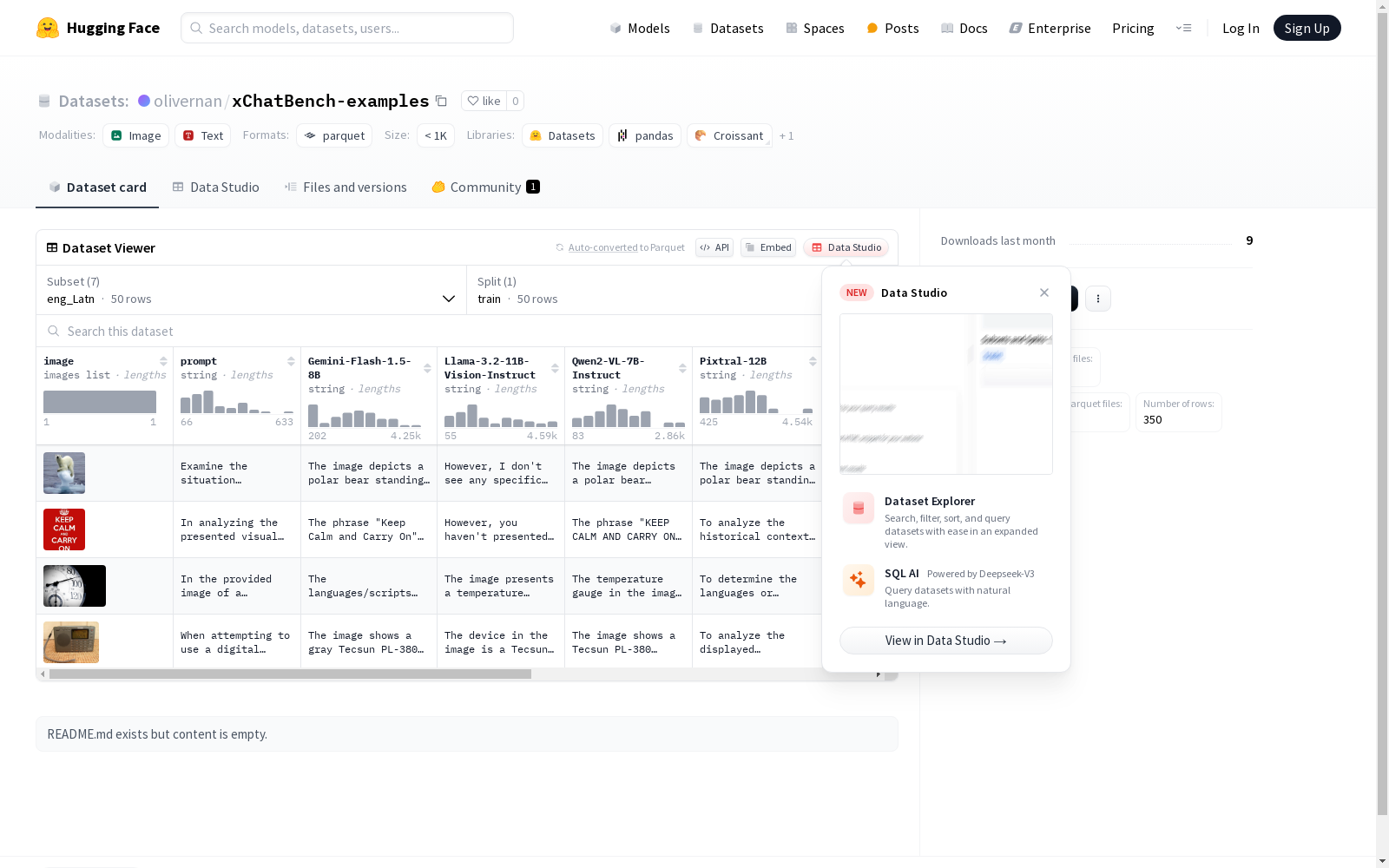Close the Data Studio popup
Viewport: 1389px width, 868px height.
click(x=1044, y=293)
